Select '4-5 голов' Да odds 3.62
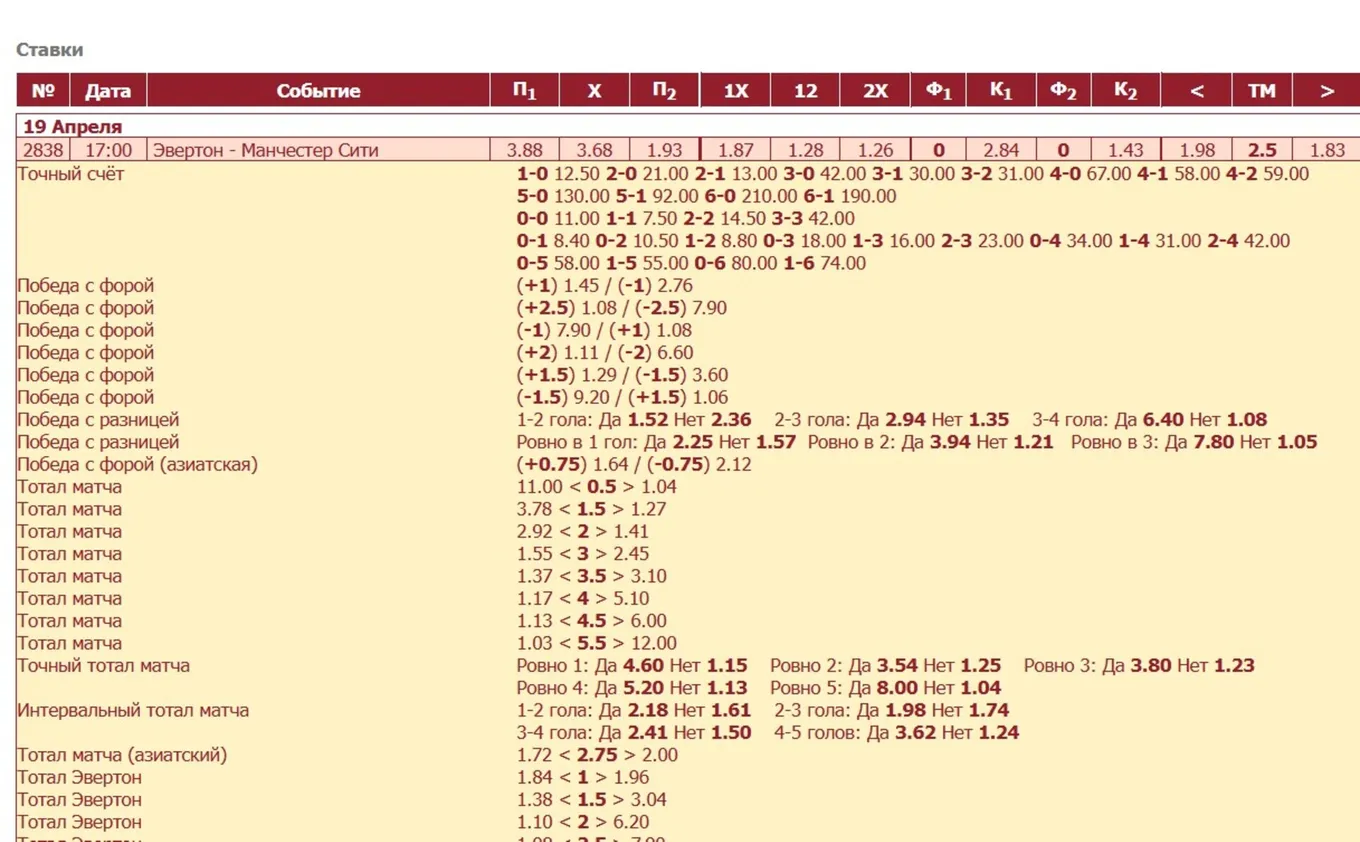1360x842 pixels. (916, 732)
